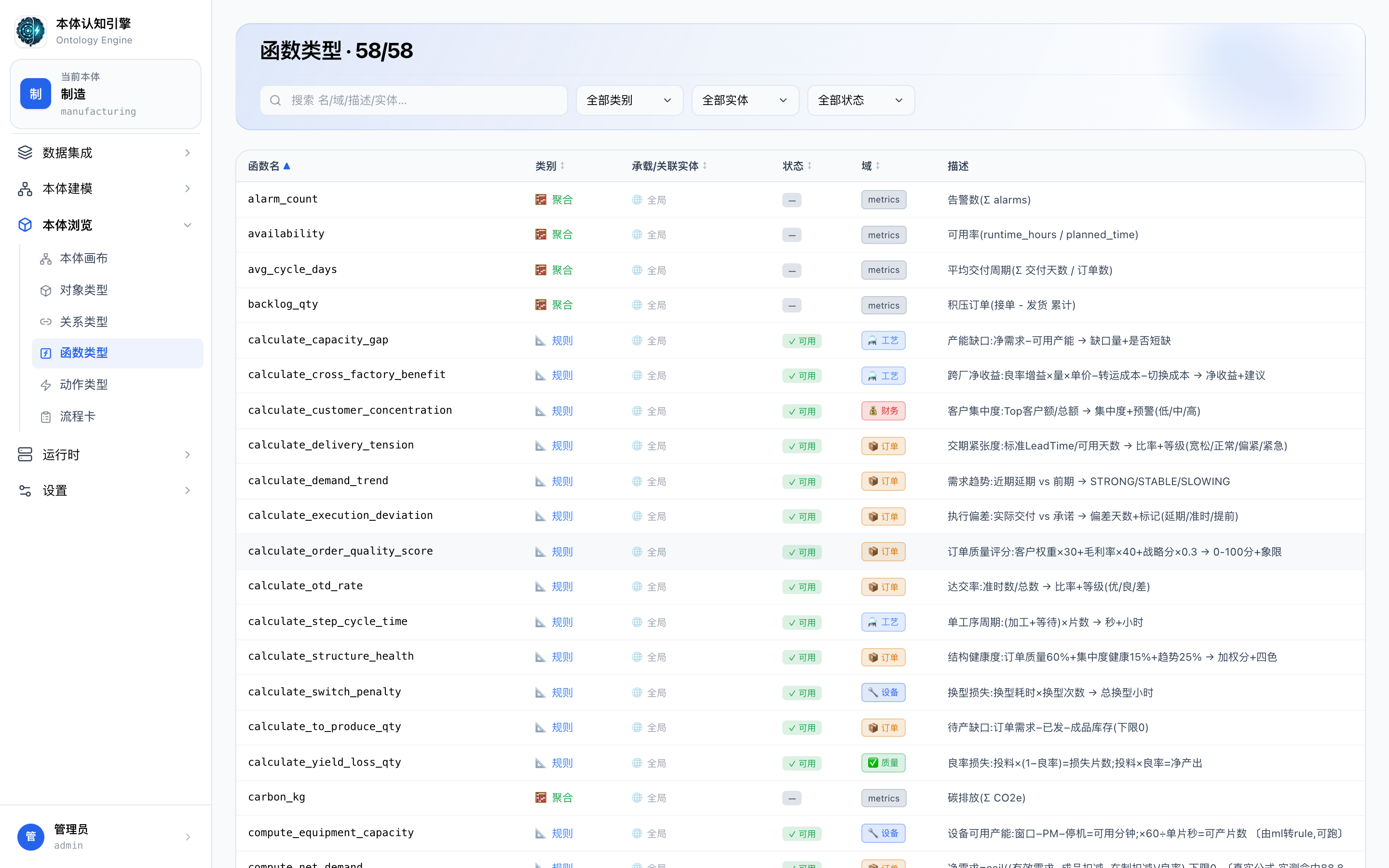1389x868 pixels.
Task: Click the 订单 domain tag for calculate_otd_rate
Action: [884, 587]
